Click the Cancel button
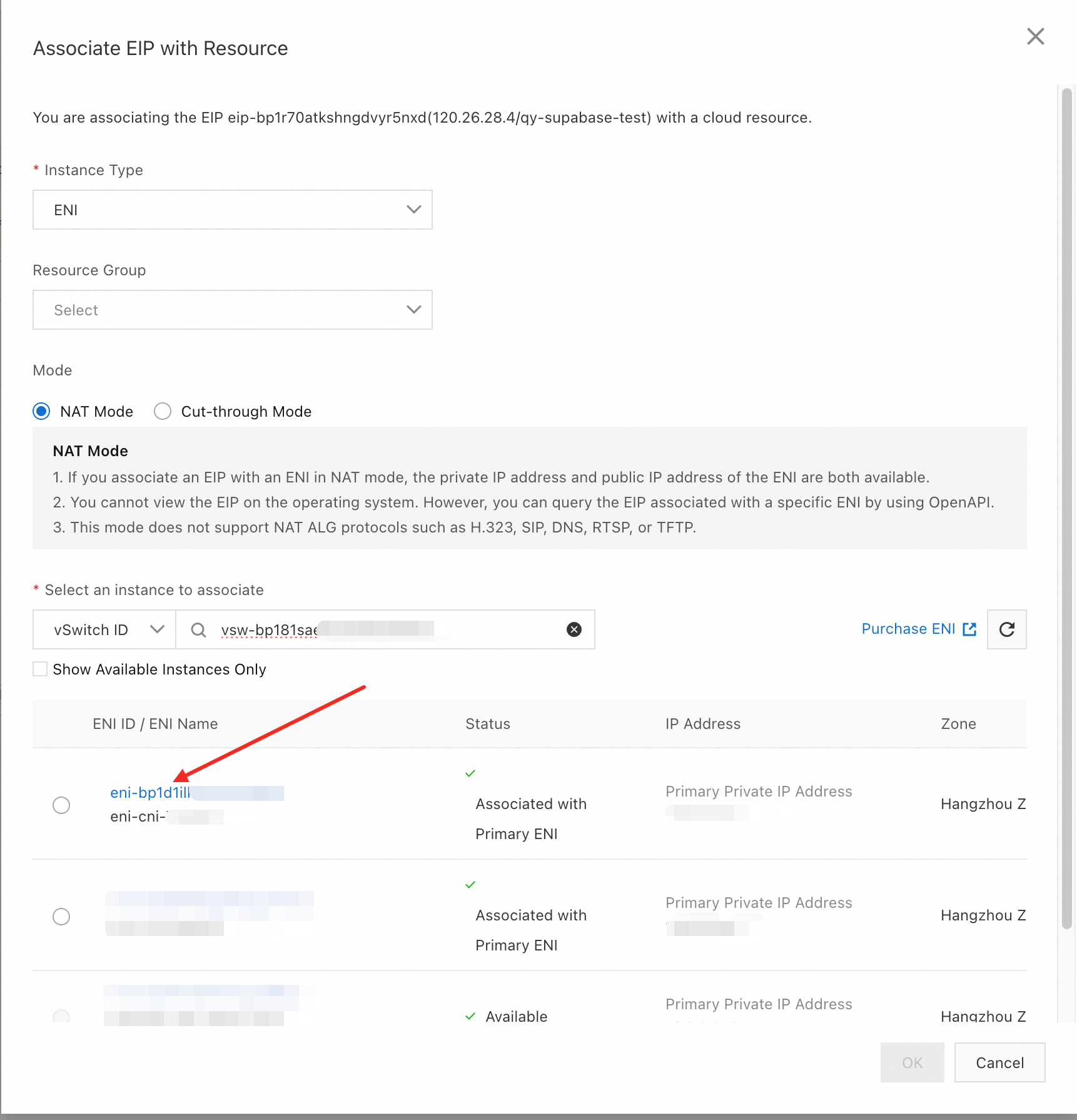The width and height of the screenshot is (1077, 1120). 999,1062
